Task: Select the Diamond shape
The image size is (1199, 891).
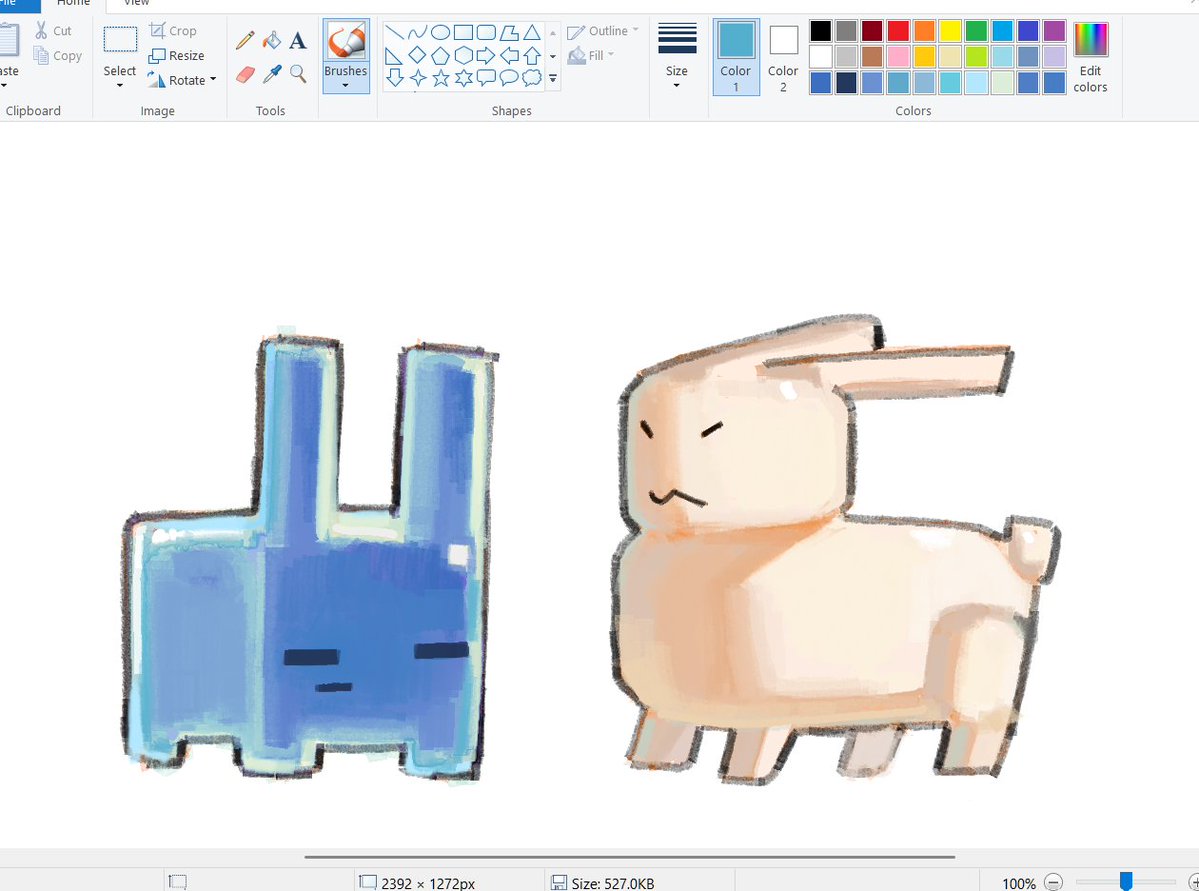Action: pyautogui.click(x=418, y=55)
